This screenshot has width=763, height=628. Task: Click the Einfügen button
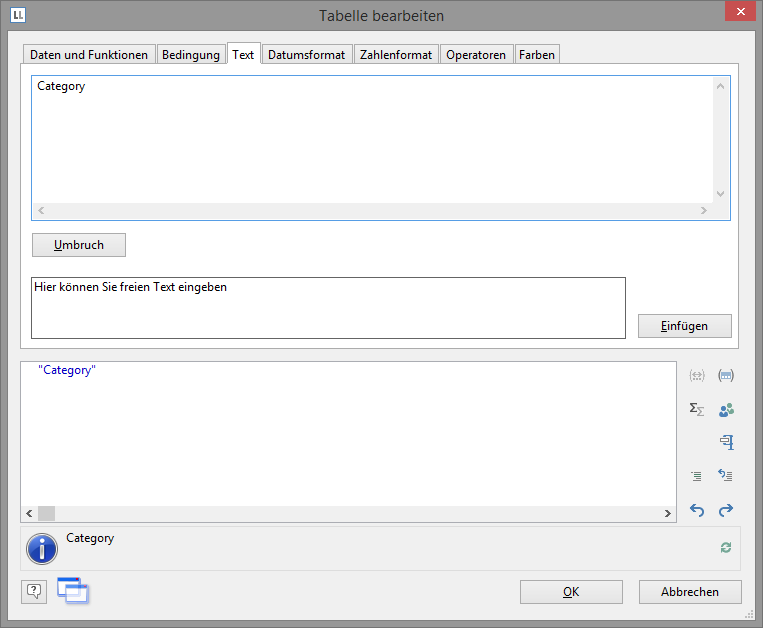(685, 326)
